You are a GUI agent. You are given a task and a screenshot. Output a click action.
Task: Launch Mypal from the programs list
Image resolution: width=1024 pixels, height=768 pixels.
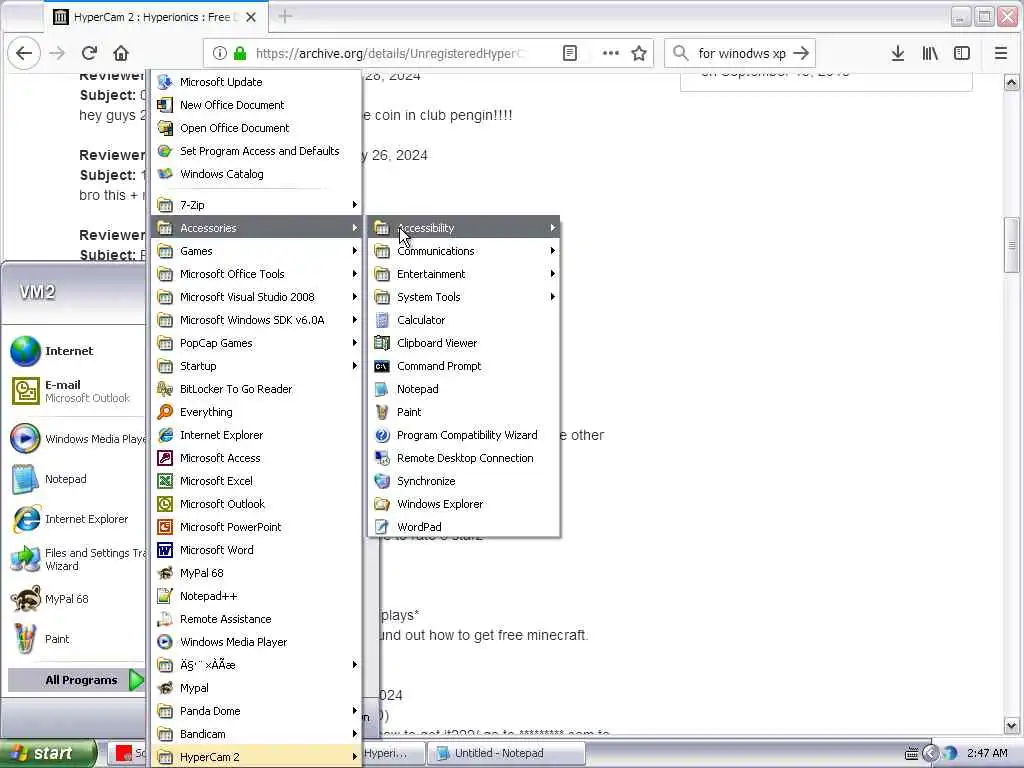click(x=257, y=688)
